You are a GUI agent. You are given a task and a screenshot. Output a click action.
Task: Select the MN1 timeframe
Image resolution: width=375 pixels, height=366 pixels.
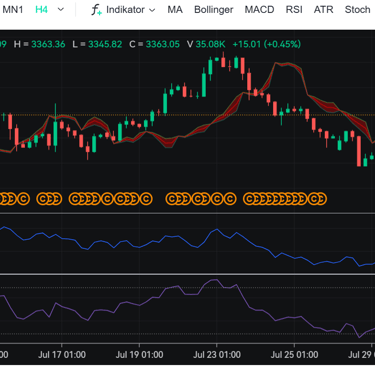pos(13,10)
